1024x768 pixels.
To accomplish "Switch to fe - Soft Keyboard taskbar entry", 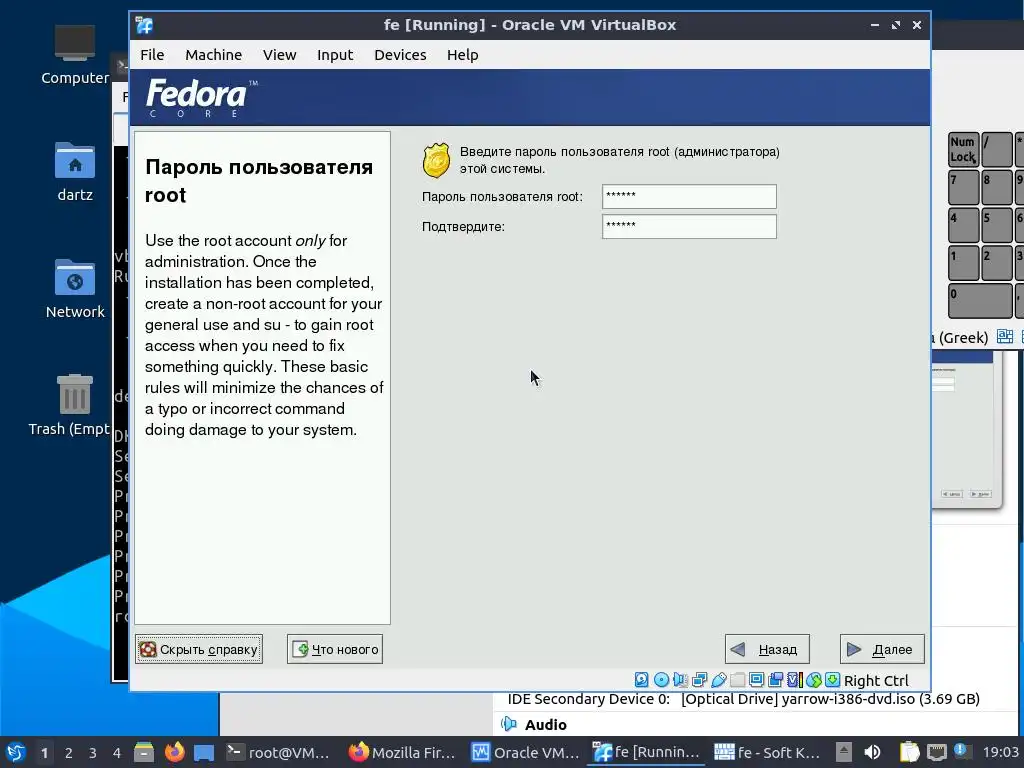I will (768, 752).
